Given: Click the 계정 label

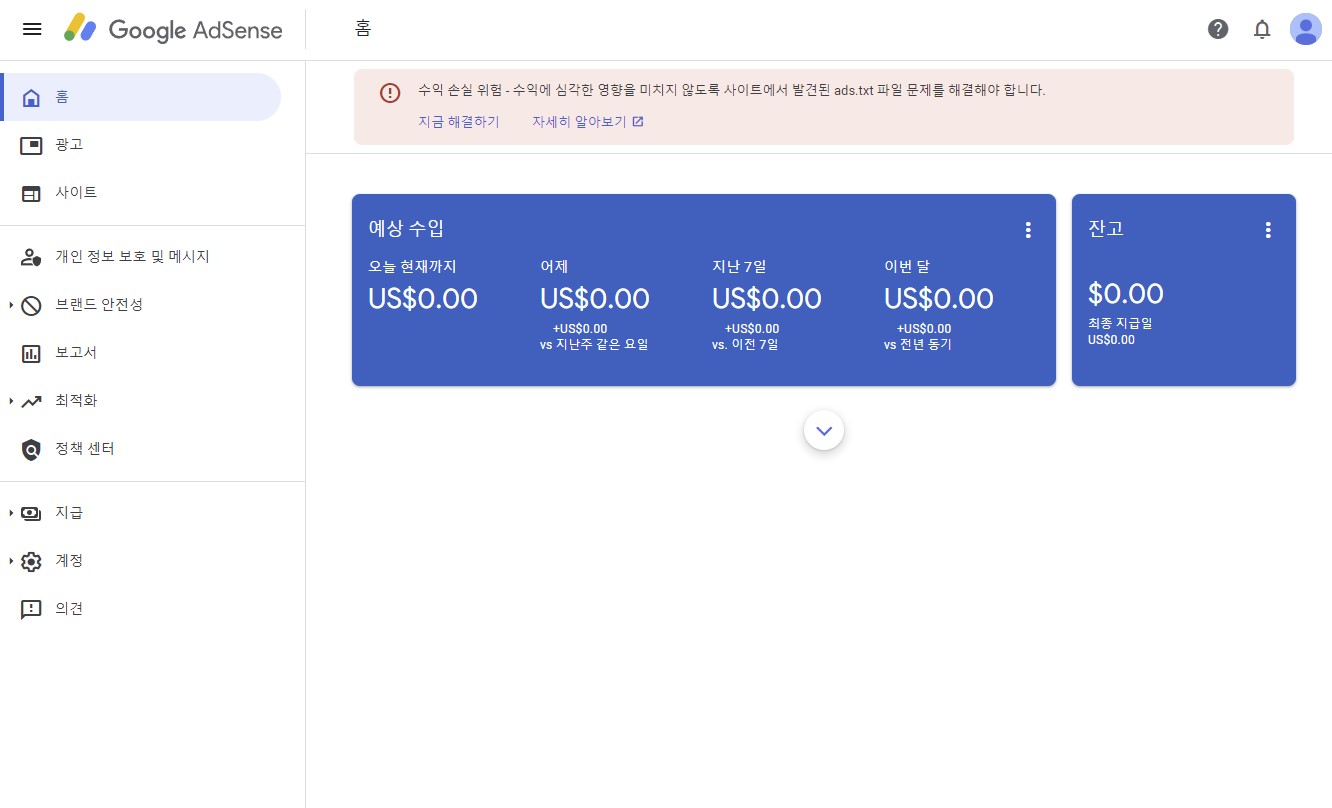Looking at the screenshot, I should coord(69,561).
